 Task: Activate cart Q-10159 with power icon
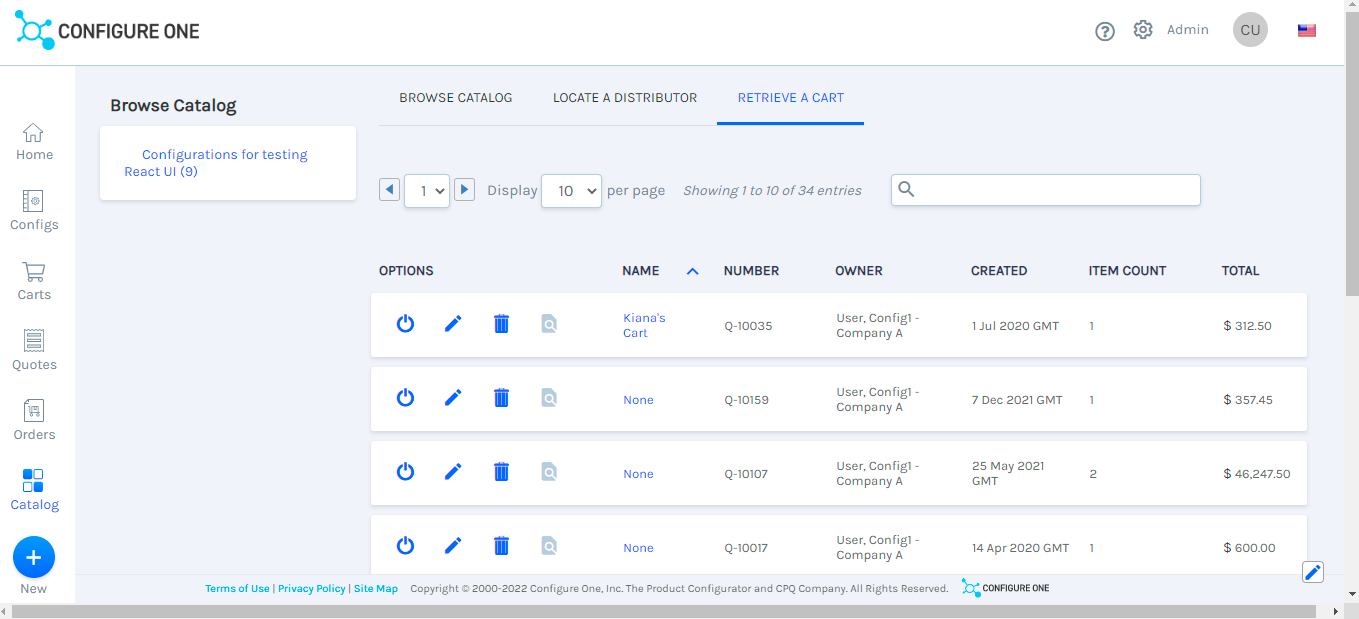[x=405, y=398]
